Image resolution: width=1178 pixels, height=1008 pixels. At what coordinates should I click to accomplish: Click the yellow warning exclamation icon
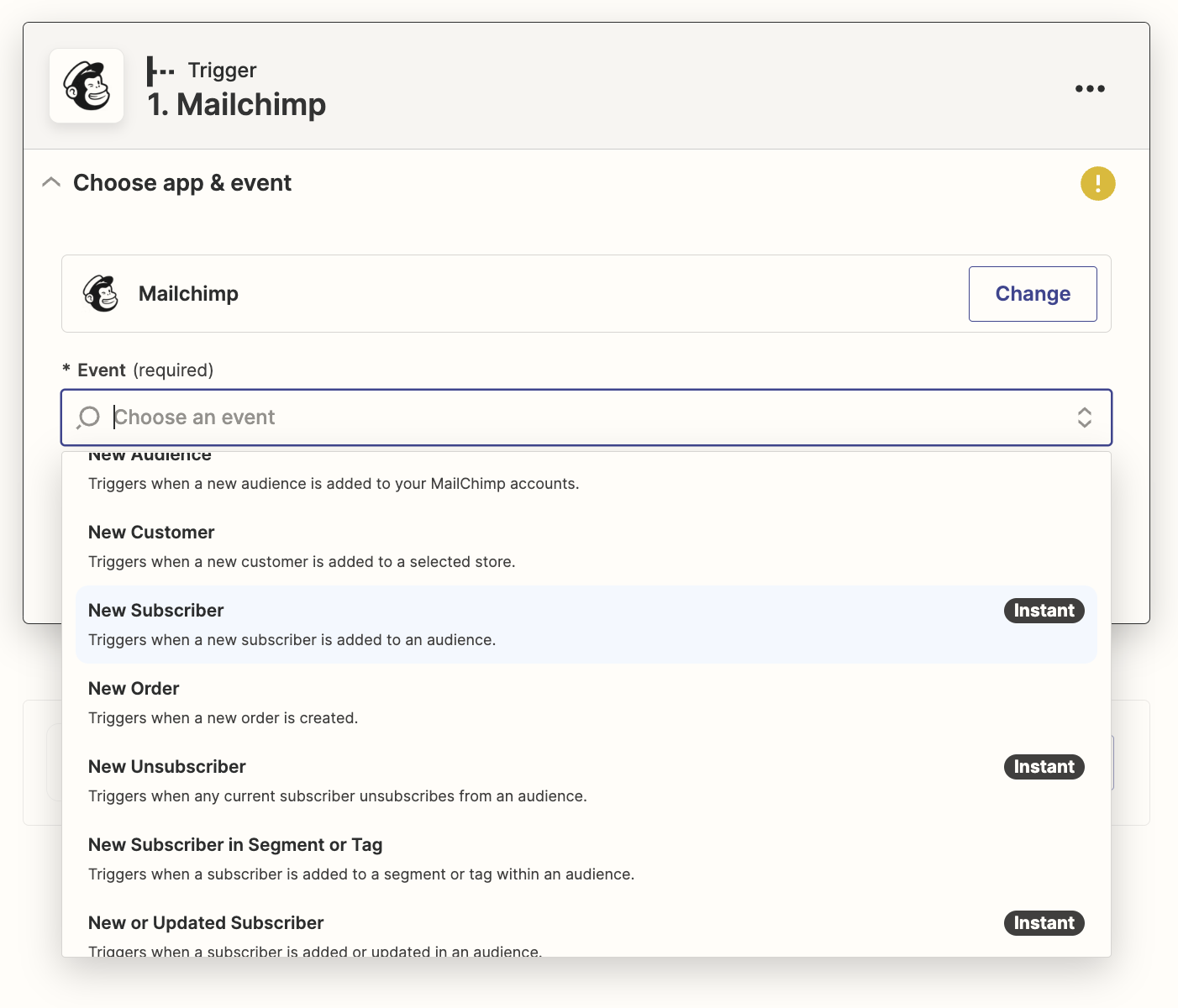coord(1097,183)
